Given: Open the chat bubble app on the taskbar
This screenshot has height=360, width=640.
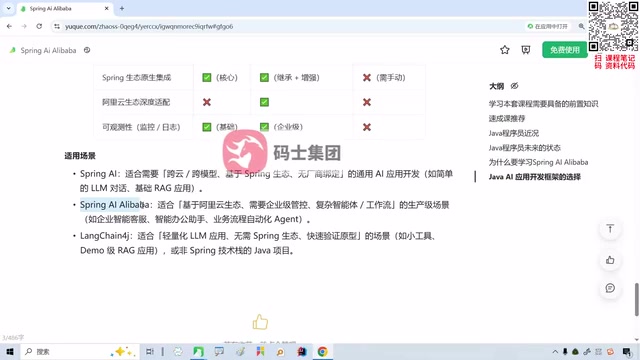Looking at the screenshot, I should 219,351.
